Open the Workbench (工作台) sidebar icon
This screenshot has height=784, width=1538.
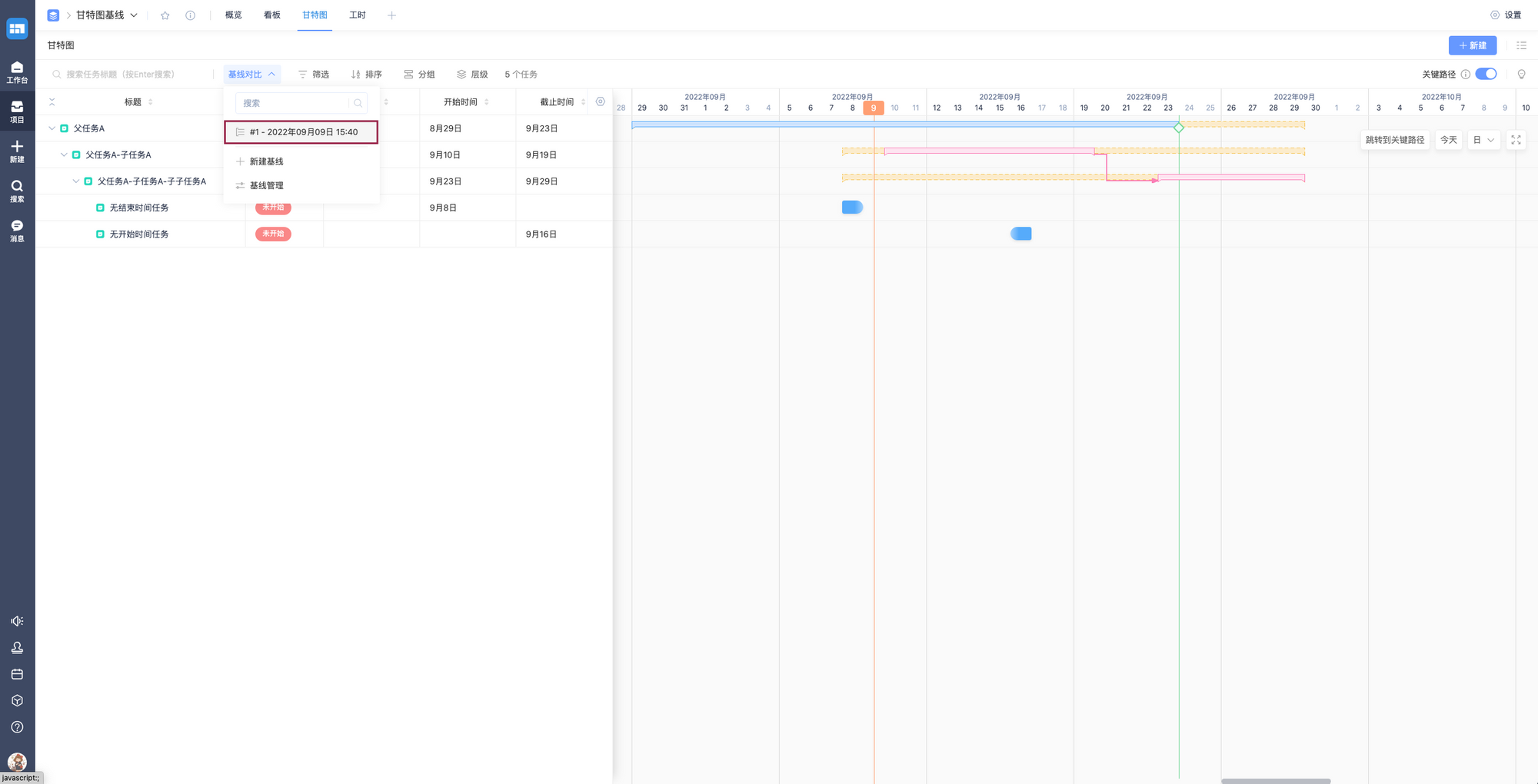point(17,71)
